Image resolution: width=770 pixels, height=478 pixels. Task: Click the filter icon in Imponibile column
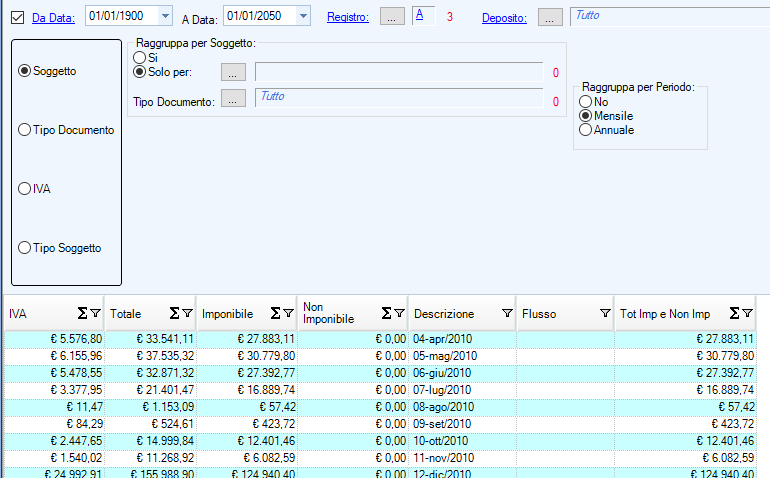click(x=288, y=313)
